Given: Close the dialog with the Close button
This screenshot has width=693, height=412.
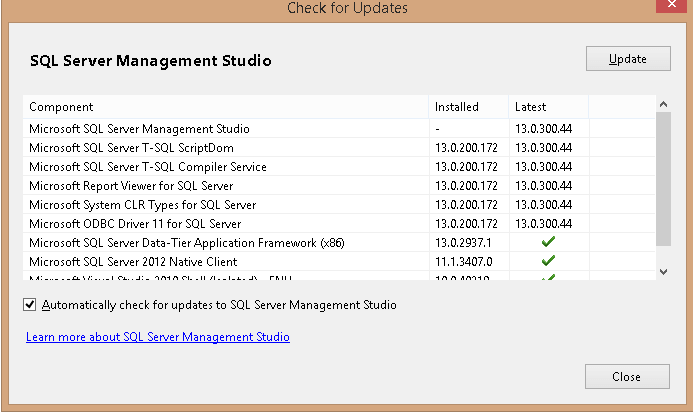Looking at the screenshot, I should point(627,377).
